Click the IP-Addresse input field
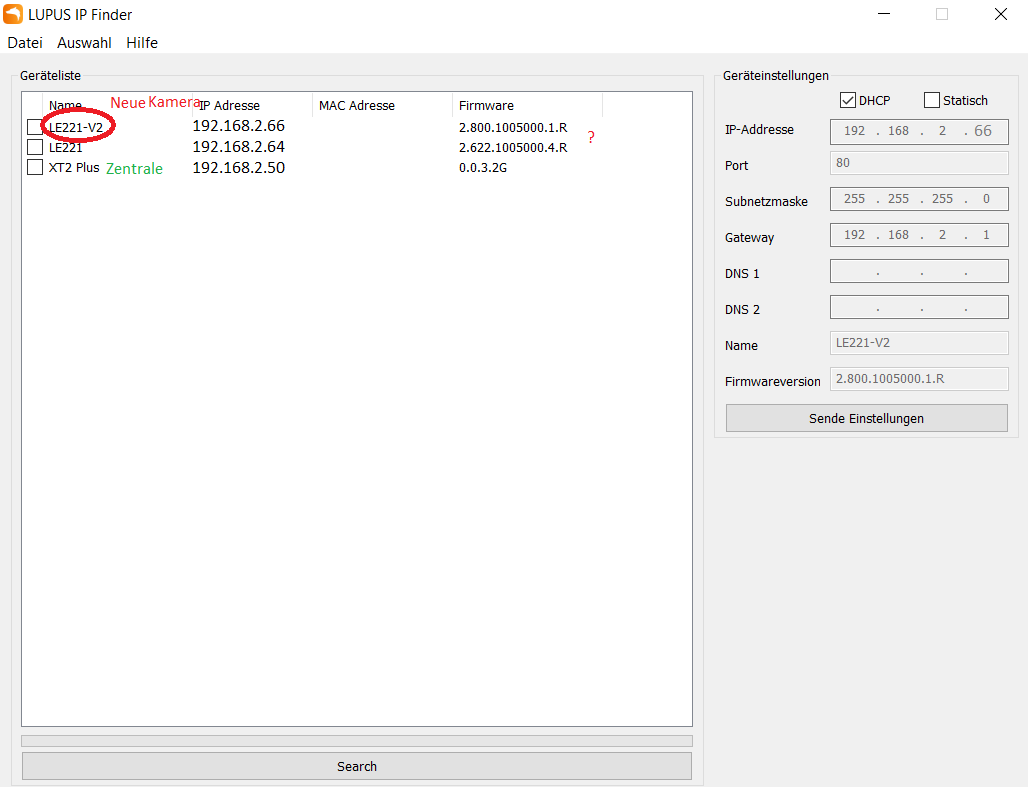Viewport: 1028px width, 787px height. (919, 131)
